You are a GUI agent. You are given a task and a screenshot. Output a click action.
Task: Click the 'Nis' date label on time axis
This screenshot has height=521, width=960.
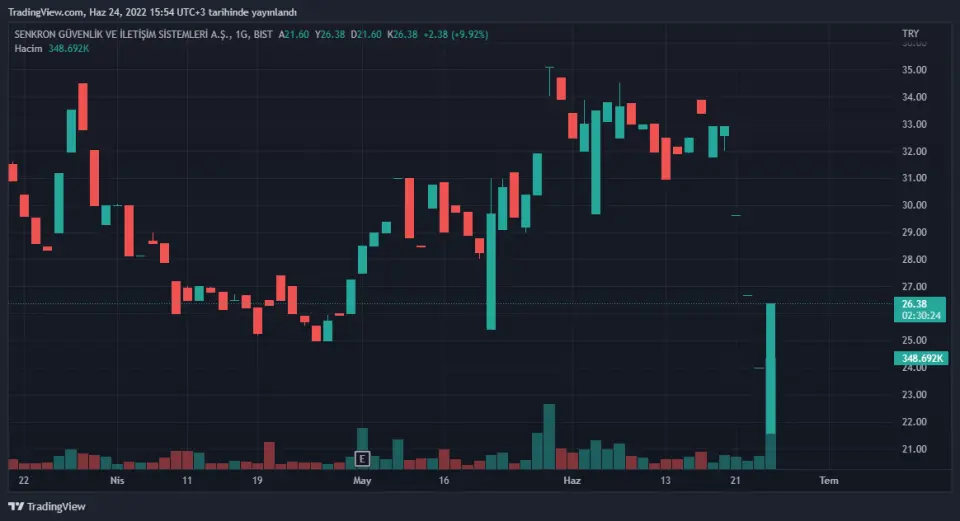pos(116,480)
